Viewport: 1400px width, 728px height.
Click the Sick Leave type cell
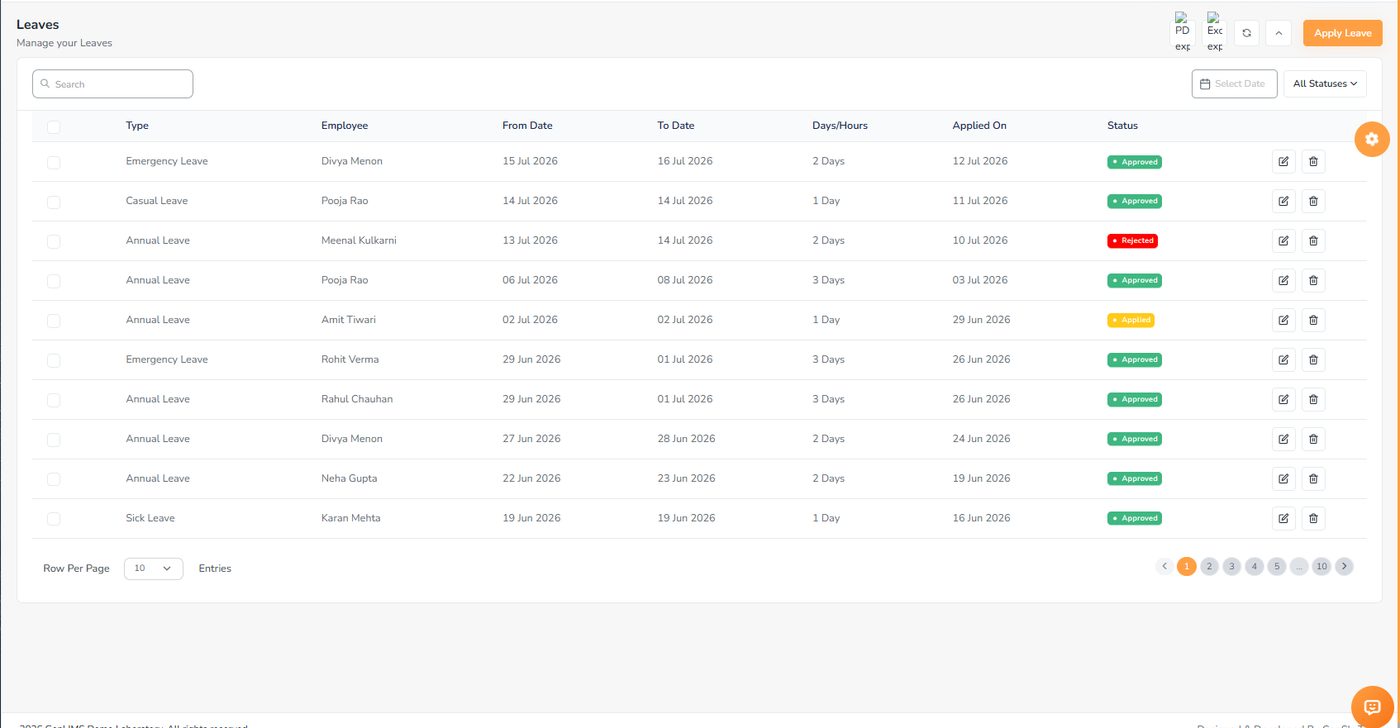pos(150,518)
